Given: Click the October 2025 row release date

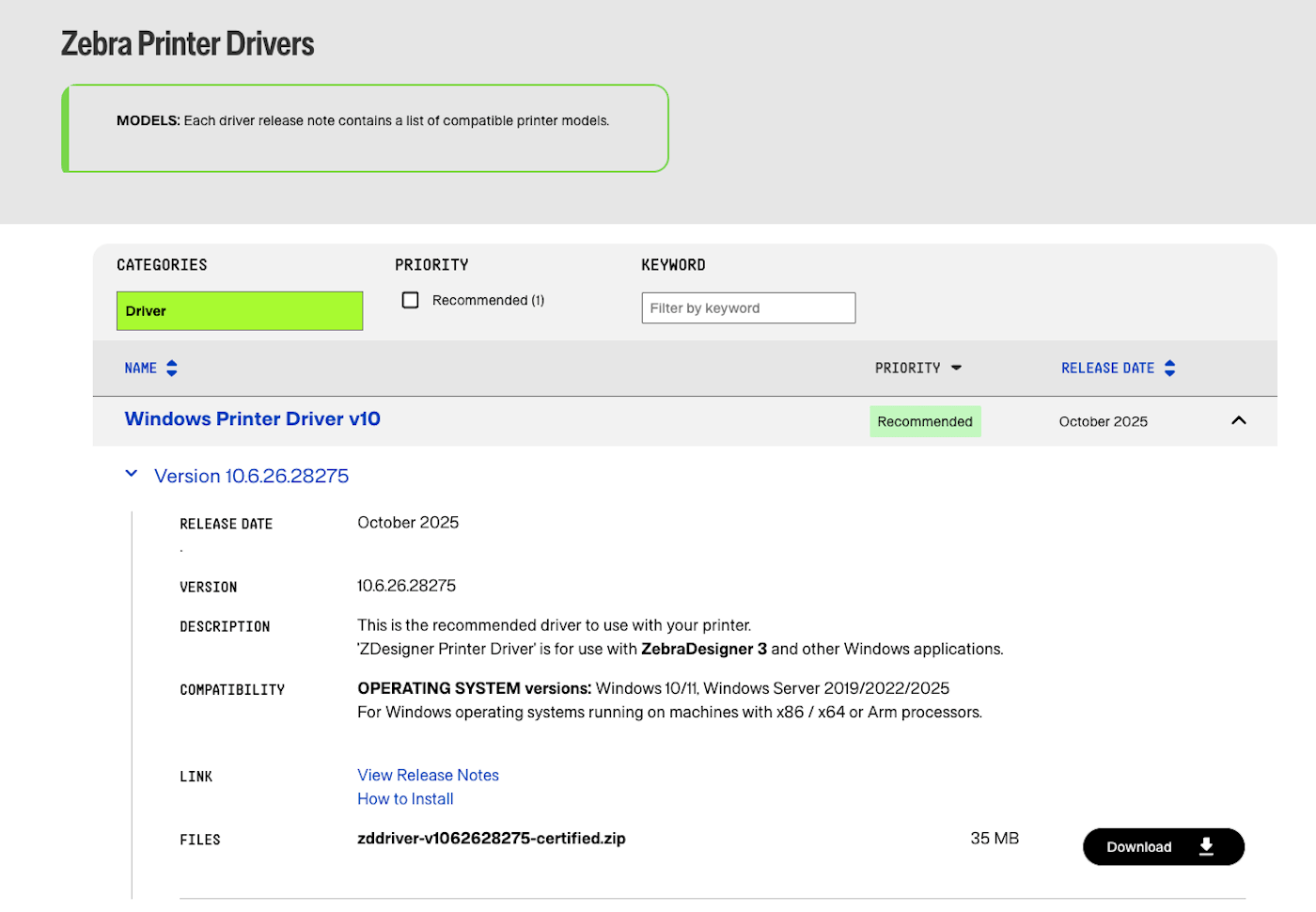Looking at the screenshot, I should click(x=1104, y=421).
